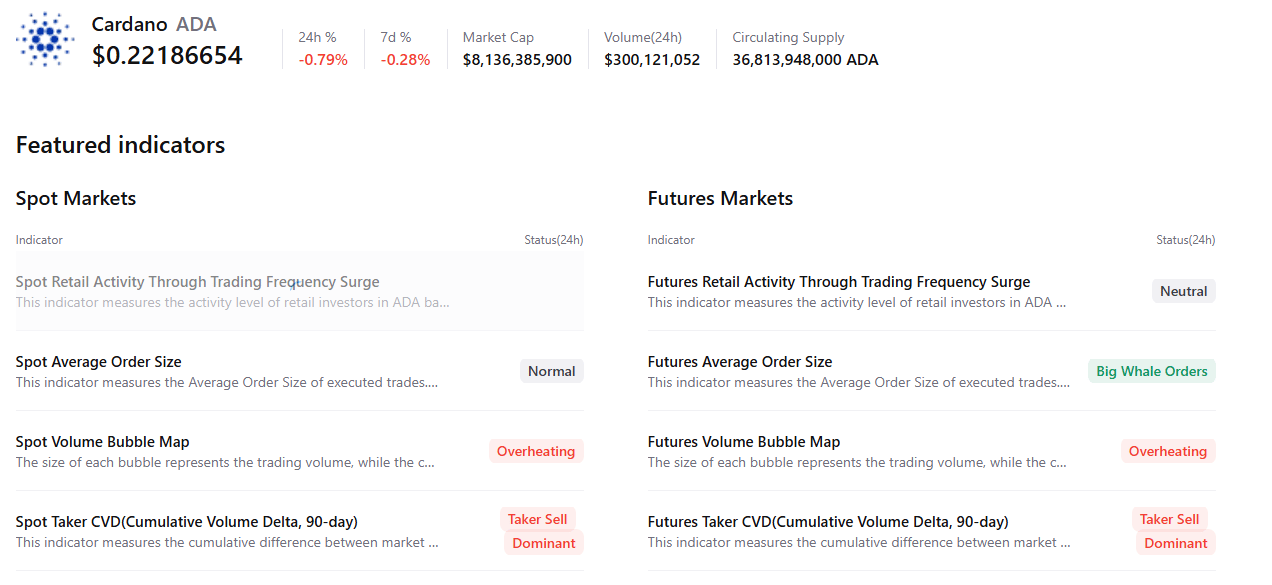Open Spot Volume Bubble Map indicator
1272x585 pixels.
(x=299, y=451)
